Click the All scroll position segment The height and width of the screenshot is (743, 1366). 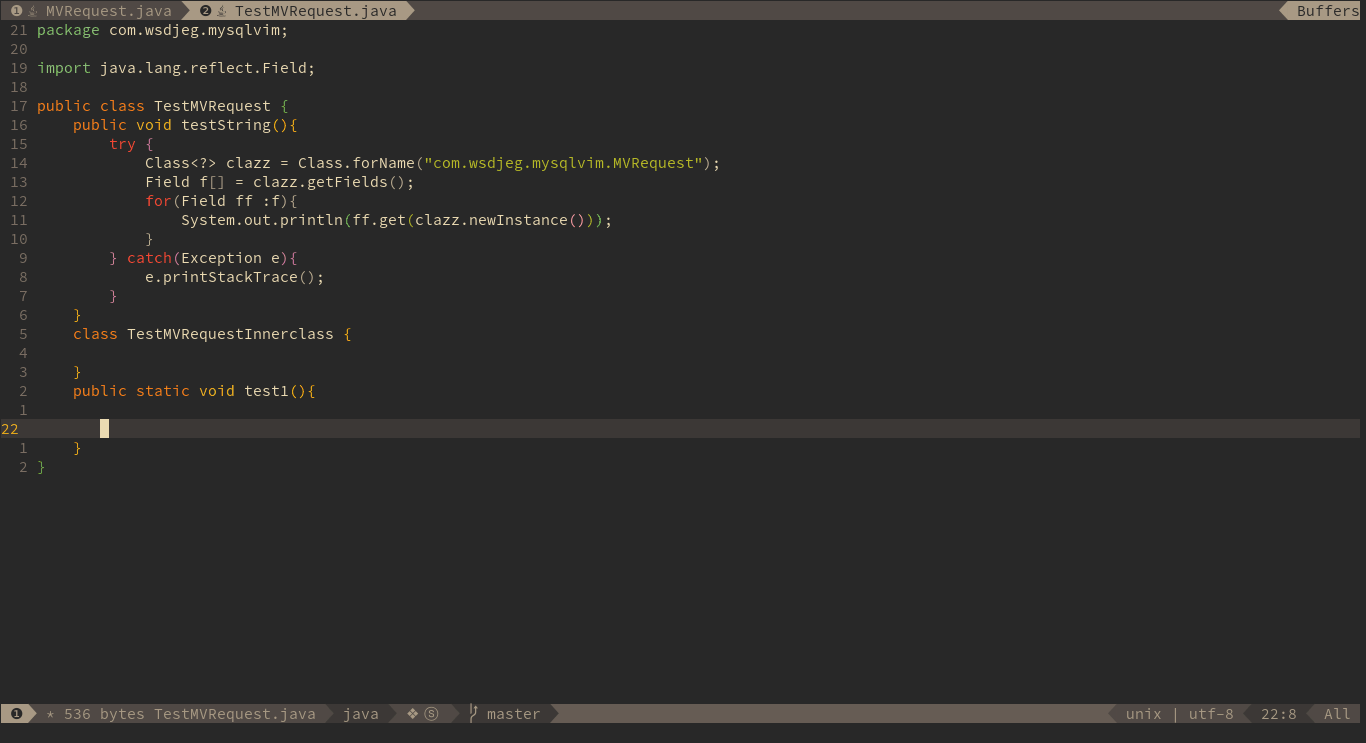pyautogui.click(x=1335, y=713)
